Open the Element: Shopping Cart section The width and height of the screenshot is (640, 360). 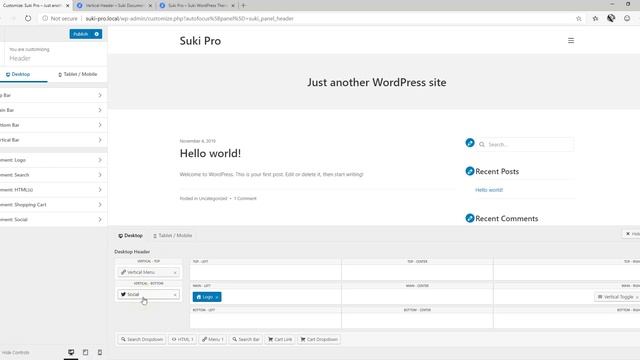tap(53, 204)
